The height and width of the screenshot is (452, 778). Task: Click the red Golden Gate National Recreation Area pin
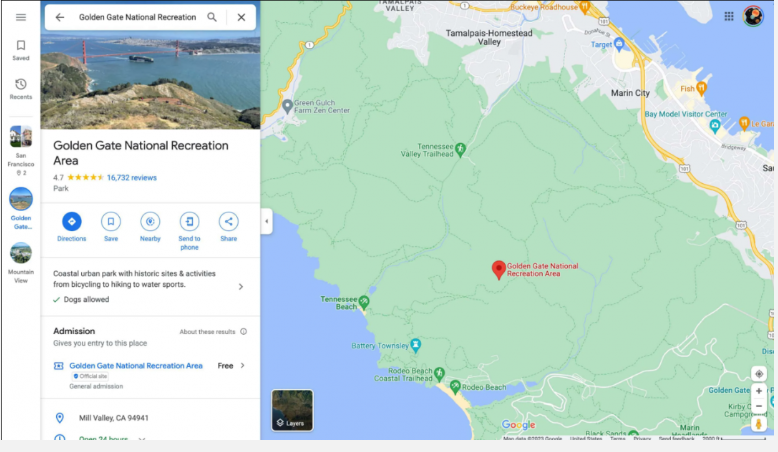498,269
